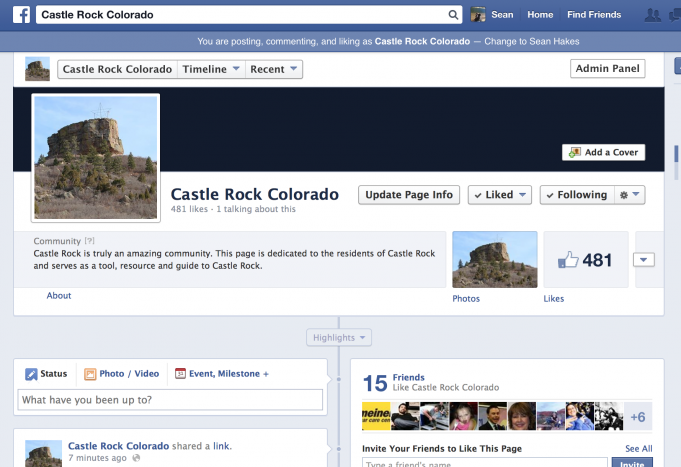Image resolution: width=681 pixels, height=467 pixels.
Task: Open the Likes link
Action: click(554, 299)
